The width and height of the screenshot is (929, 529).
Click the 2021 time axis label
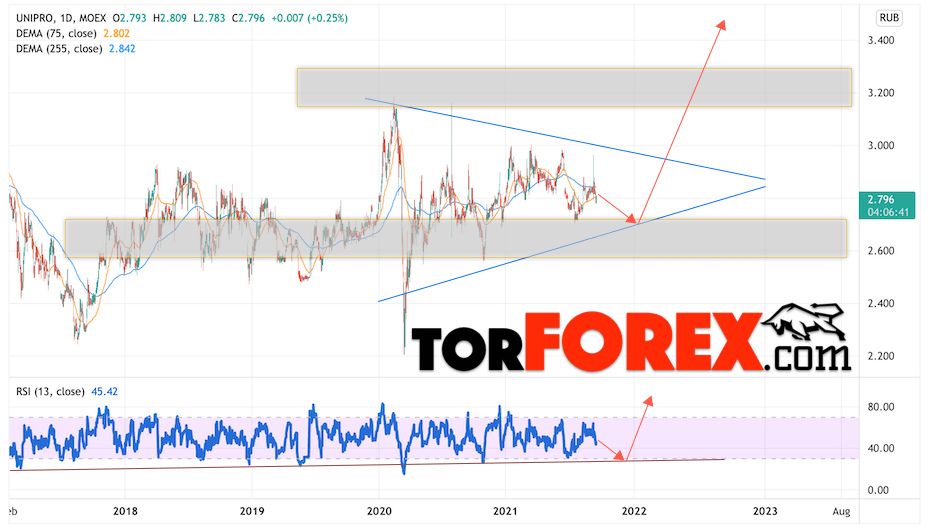(x=505, y=511)
